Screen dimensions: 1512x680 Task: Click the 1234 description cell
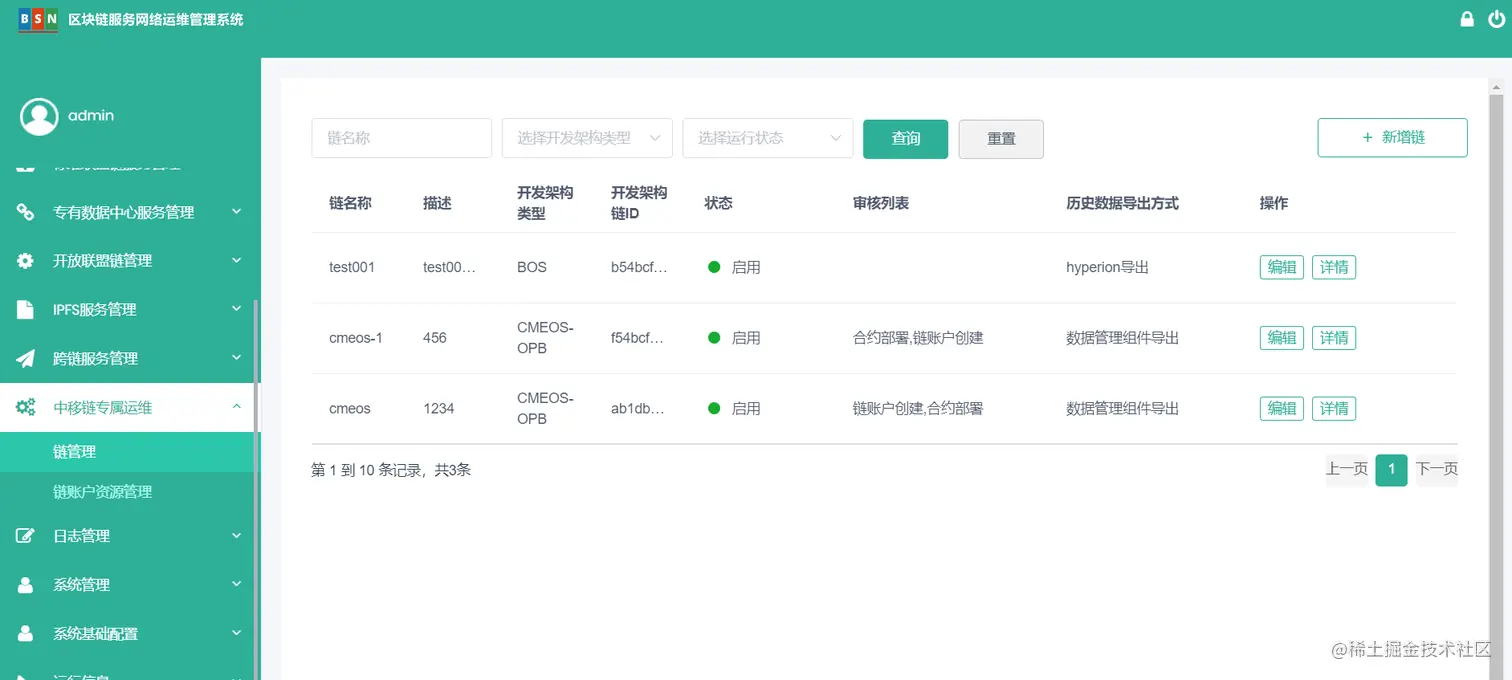point(439,408)
